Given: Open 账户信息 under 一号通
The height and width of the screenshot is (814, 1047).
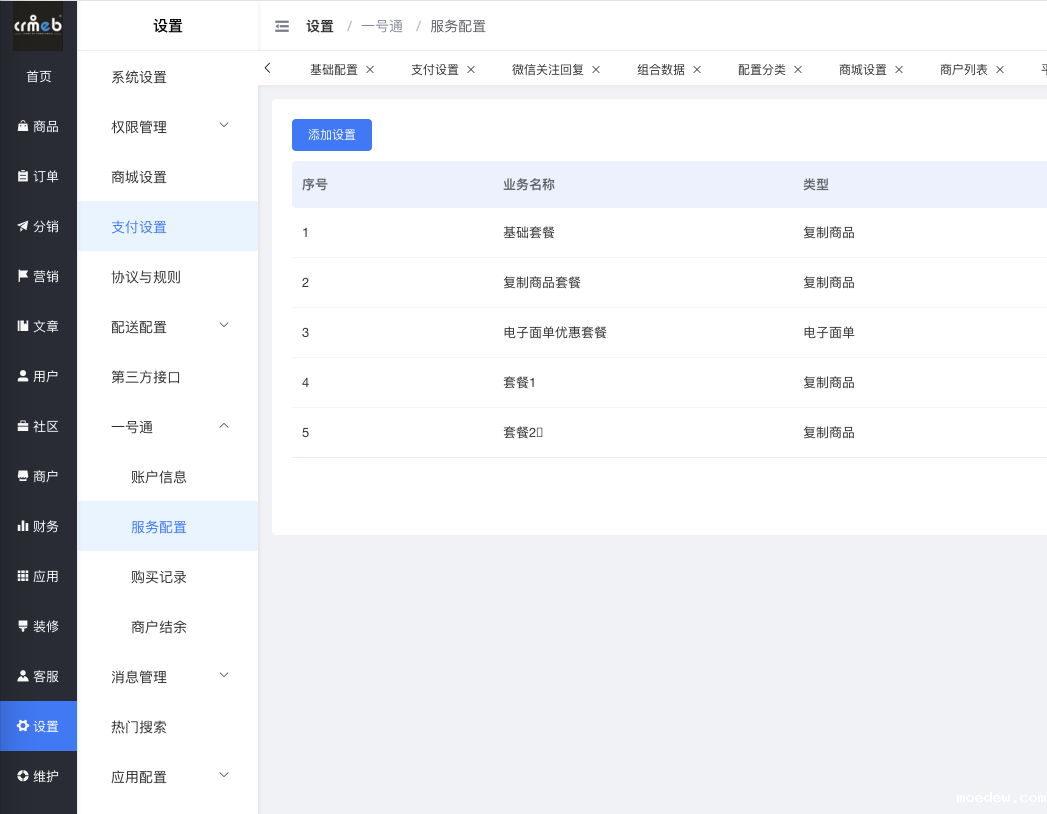Looking at the screenshot, I should 159,477.
